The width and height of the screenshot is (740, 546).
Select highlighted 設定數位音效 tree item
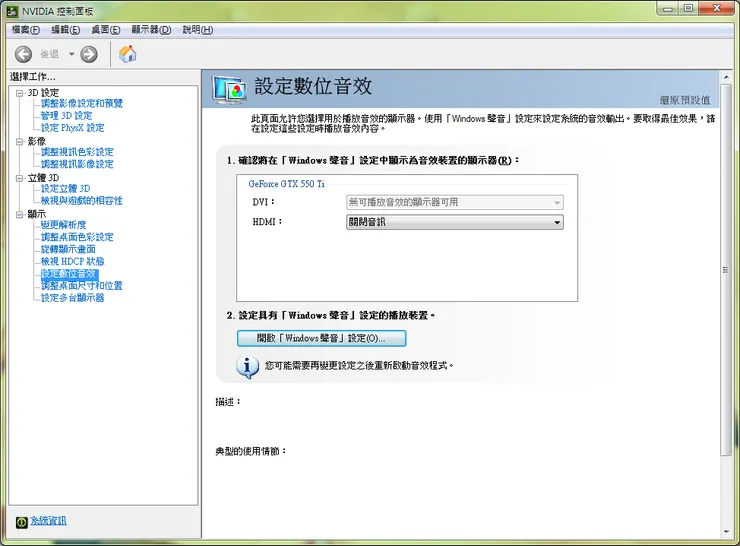[x=69, y=274]
